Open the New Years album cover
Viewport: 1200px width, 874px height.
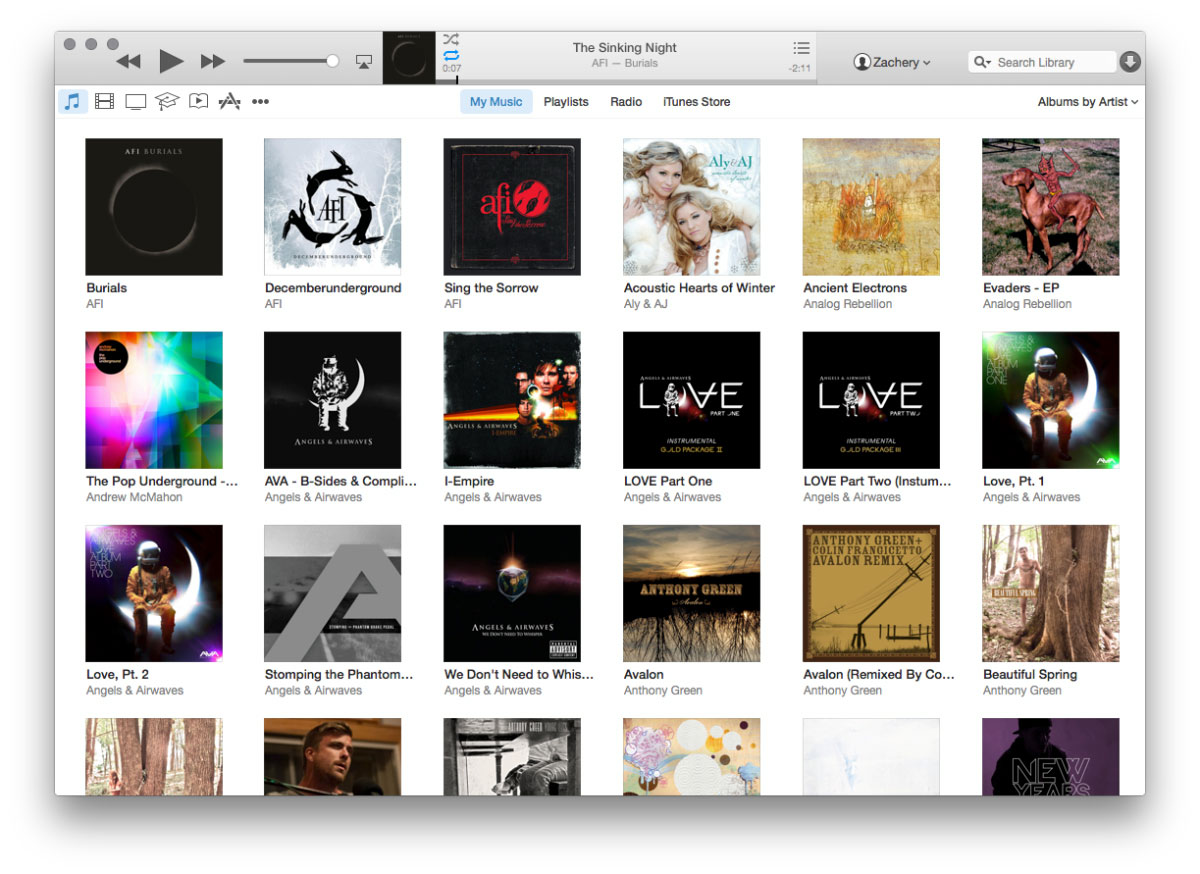point(1051,757)
